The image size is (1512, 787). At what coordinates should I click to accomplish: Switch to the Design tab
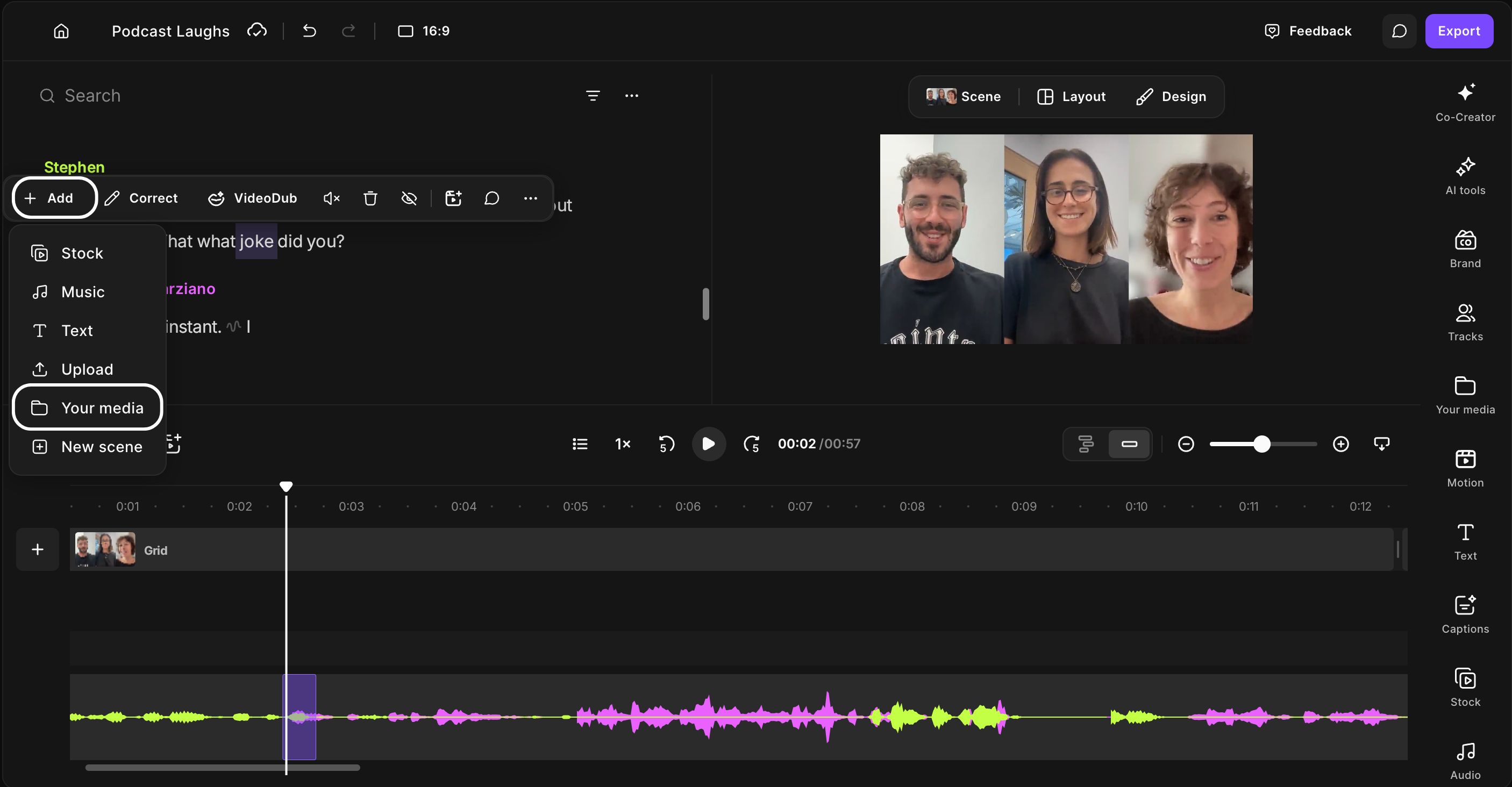(x=1171, y=97)
